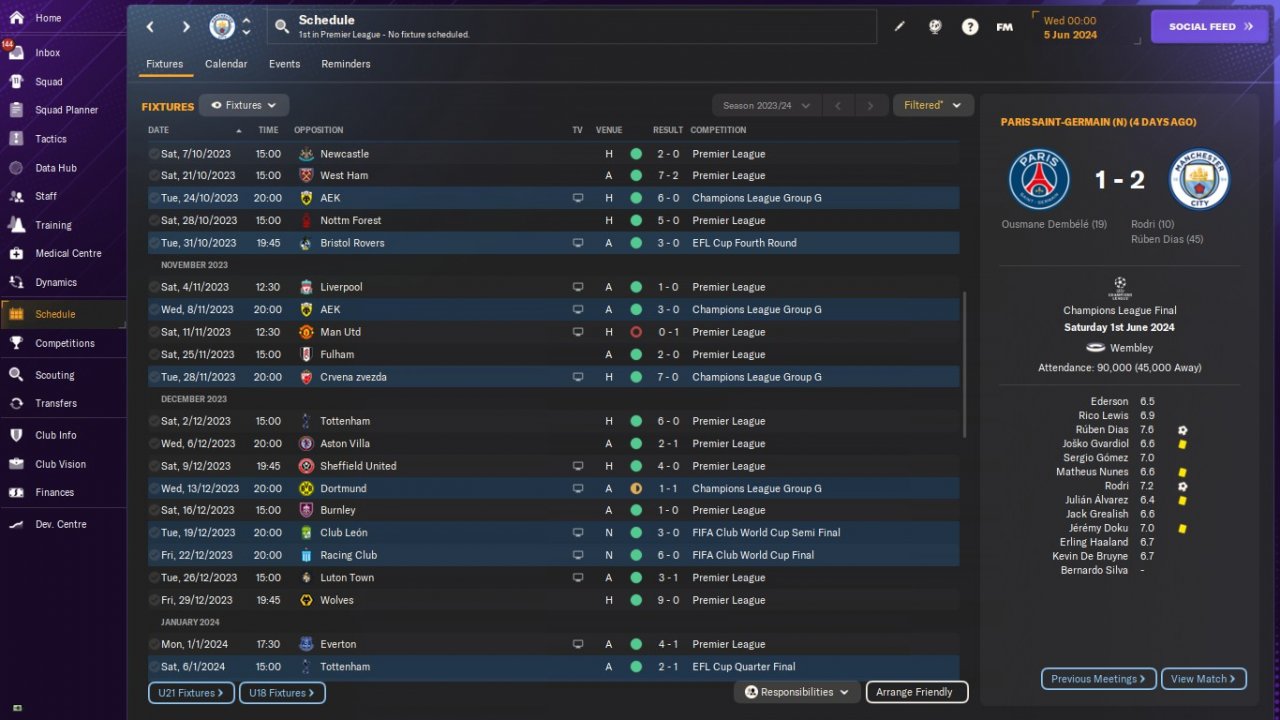The width and height of the screenshot is (1280, 720).
Task: Toggle the reminder circle for West Ham fixture
Action: [x=154, y=176]
